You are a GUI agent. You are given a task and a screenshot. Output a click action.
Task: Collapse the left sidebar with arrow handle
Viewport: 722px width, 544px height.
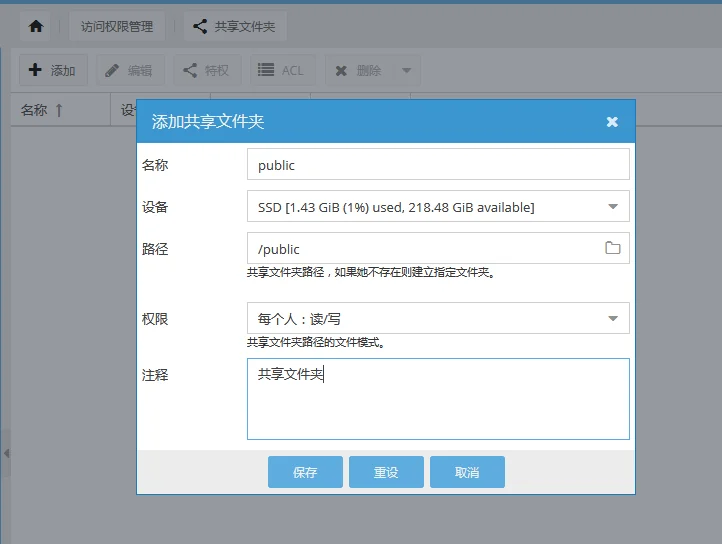click(x=6, y=453)
